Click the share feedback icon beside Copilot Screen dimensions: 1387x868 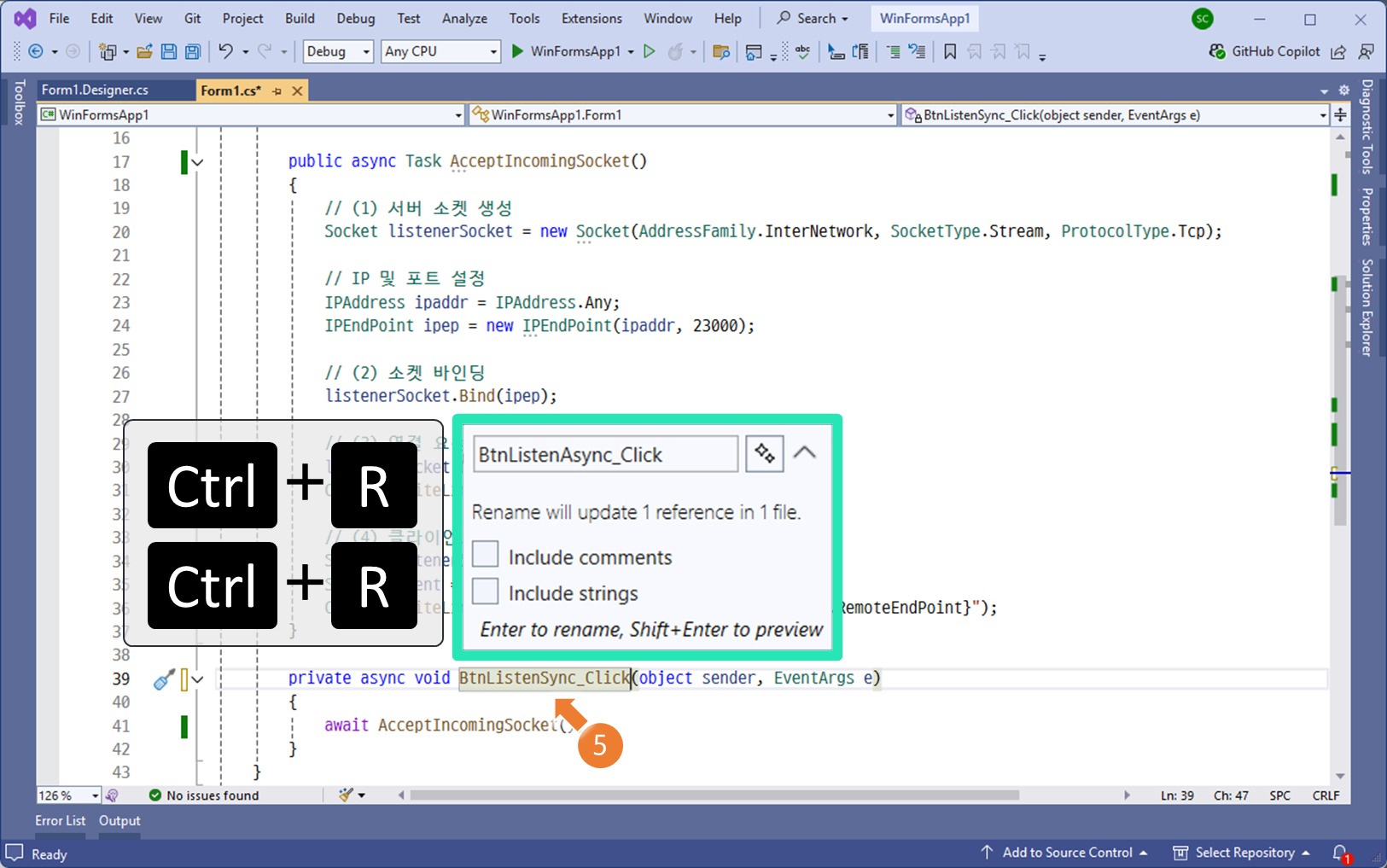coord(1338,52)
